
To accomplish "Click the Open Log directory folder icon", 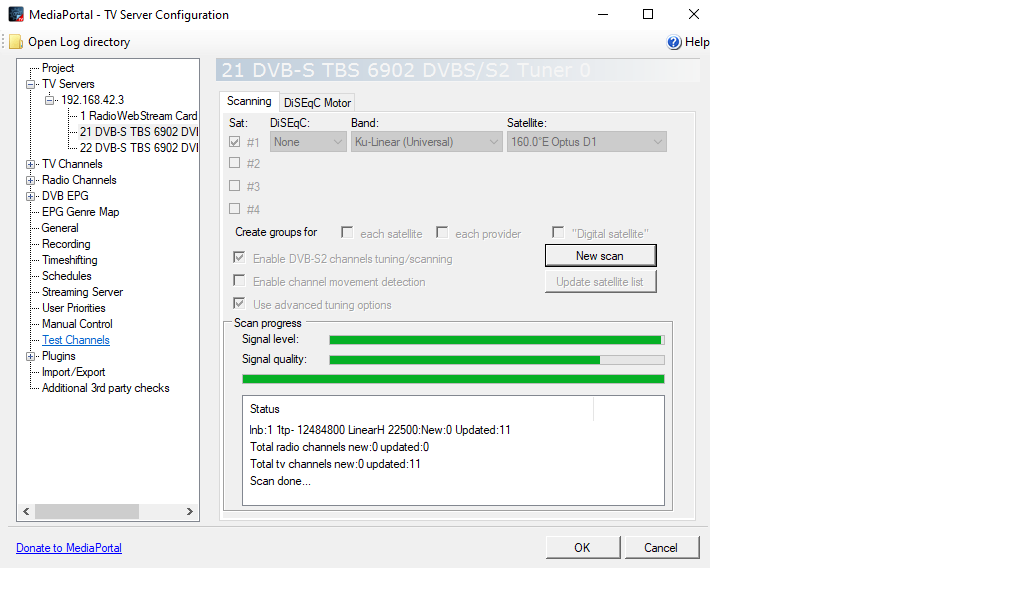I will [16, 42].
